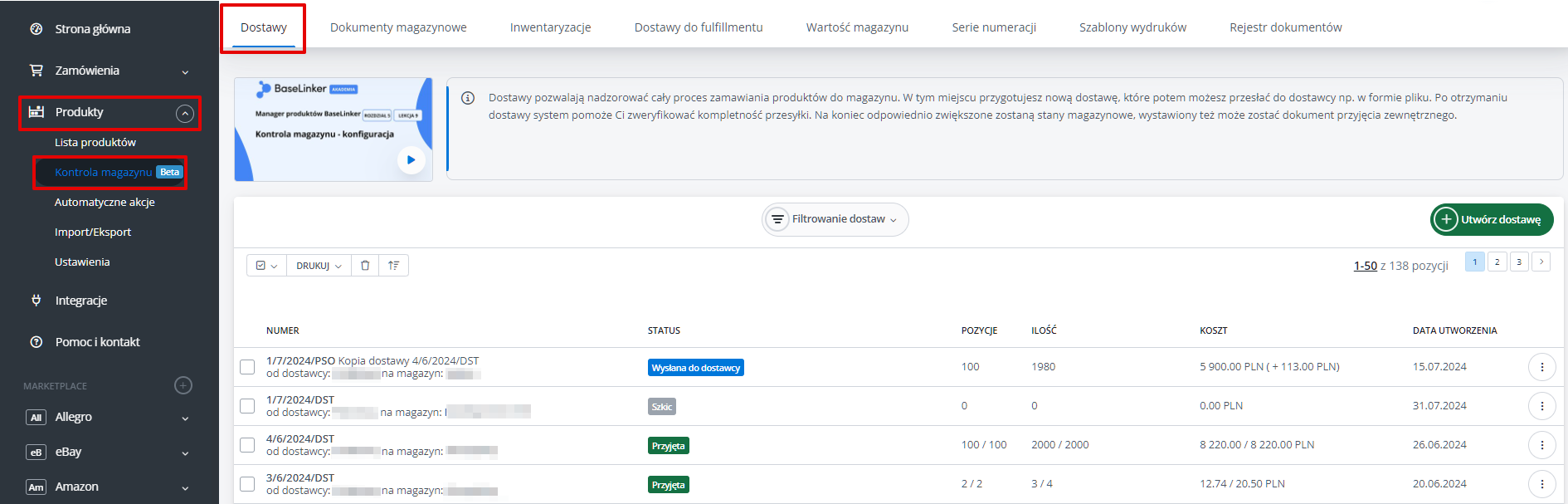Switch to the Dostawy do fulfillmentu tab
Screen dimensions: 1568x504
(x=699, y=27)
